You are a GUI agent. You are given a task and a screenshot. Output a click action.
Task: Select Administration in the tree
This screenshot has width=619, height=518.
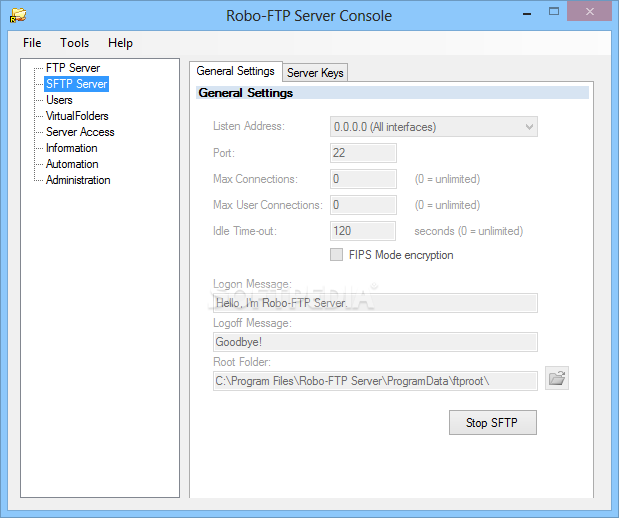click(78, 180)
